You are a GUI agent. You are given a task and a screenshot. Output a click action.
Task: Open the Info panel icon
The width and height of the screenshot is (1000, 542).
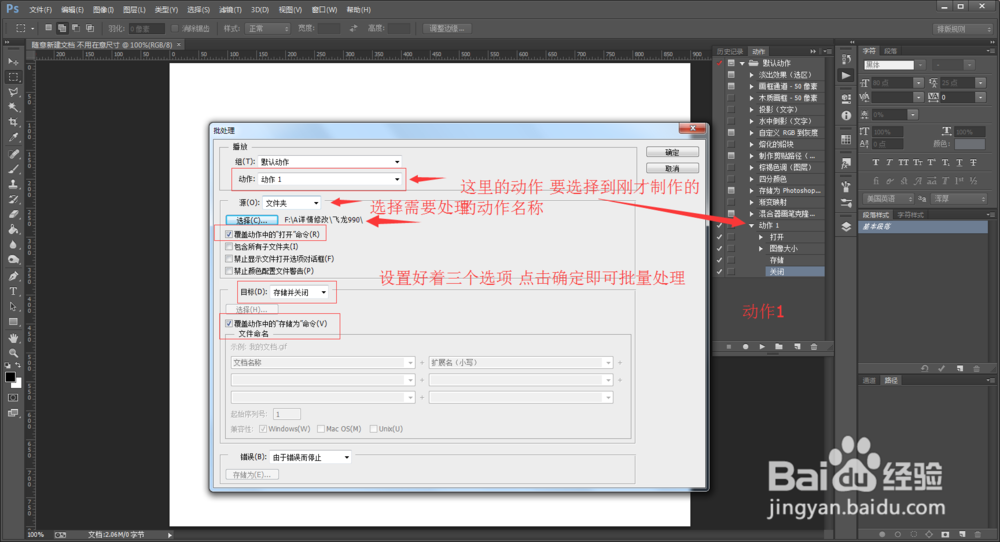[x=846, y=115]
